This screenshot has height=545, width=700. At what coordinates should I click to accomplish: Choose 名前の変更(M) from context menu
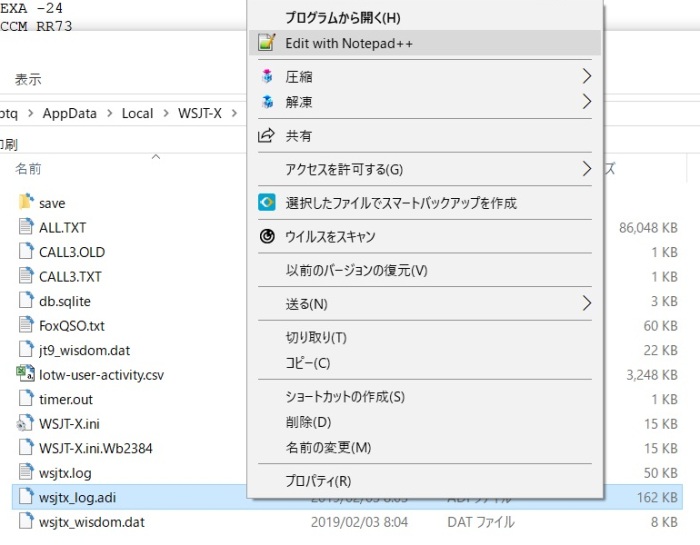[329, 447]
